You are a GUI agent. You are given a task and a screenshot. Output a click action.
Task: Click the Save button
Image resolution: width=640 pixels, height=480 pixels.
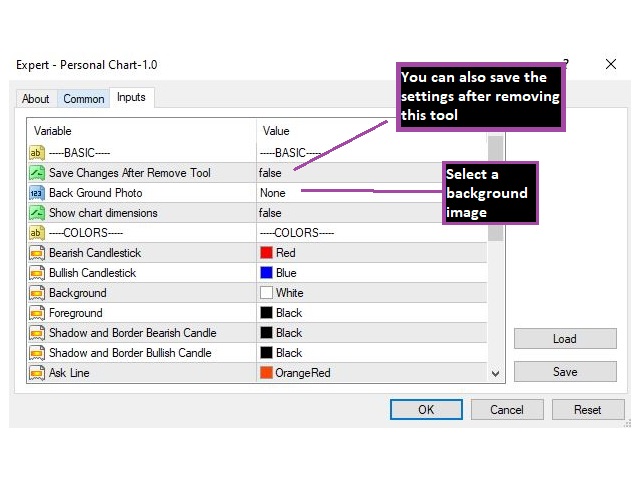(565, 372)
